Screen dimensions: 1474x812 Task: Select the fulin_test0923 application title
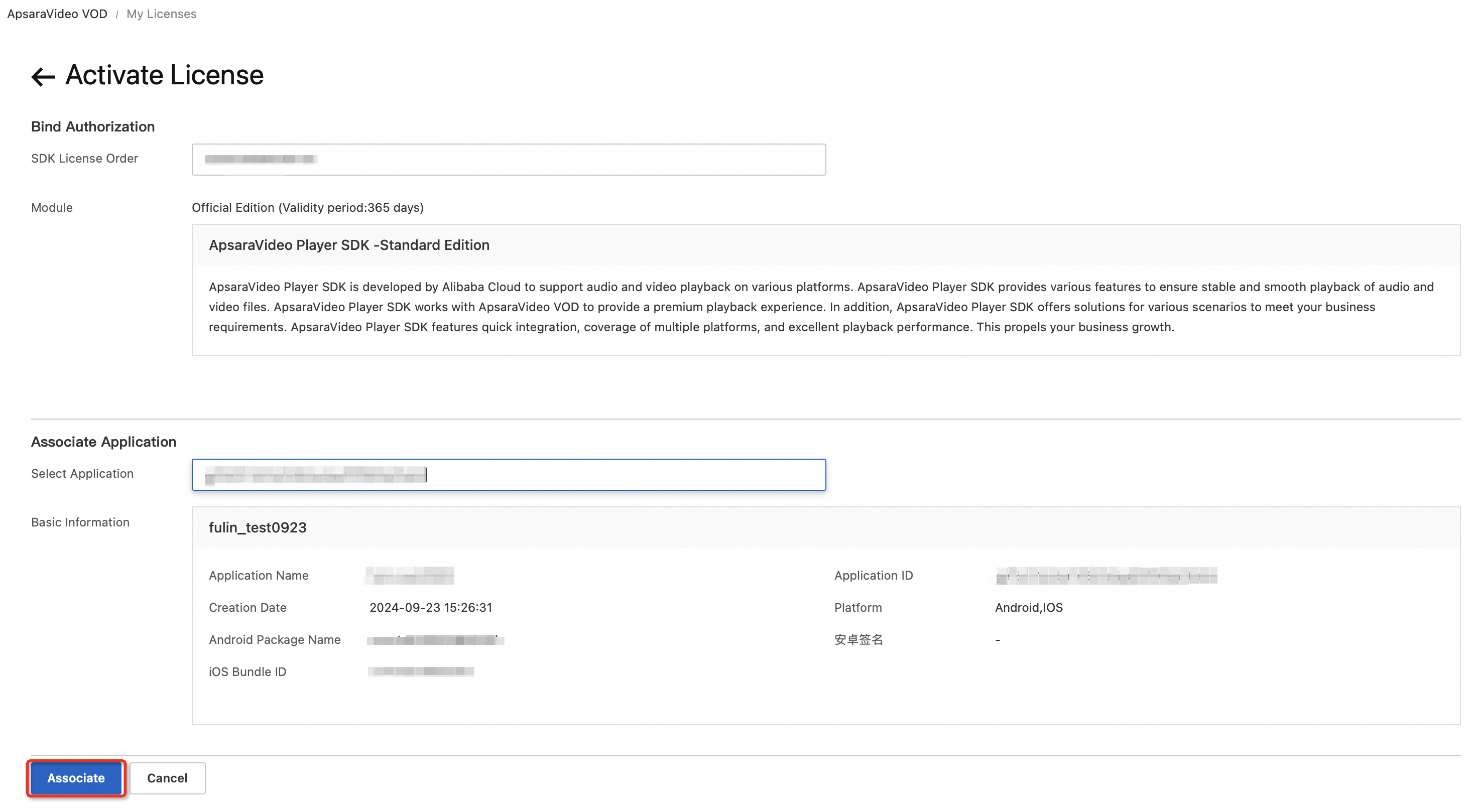(x=258, y=527)
